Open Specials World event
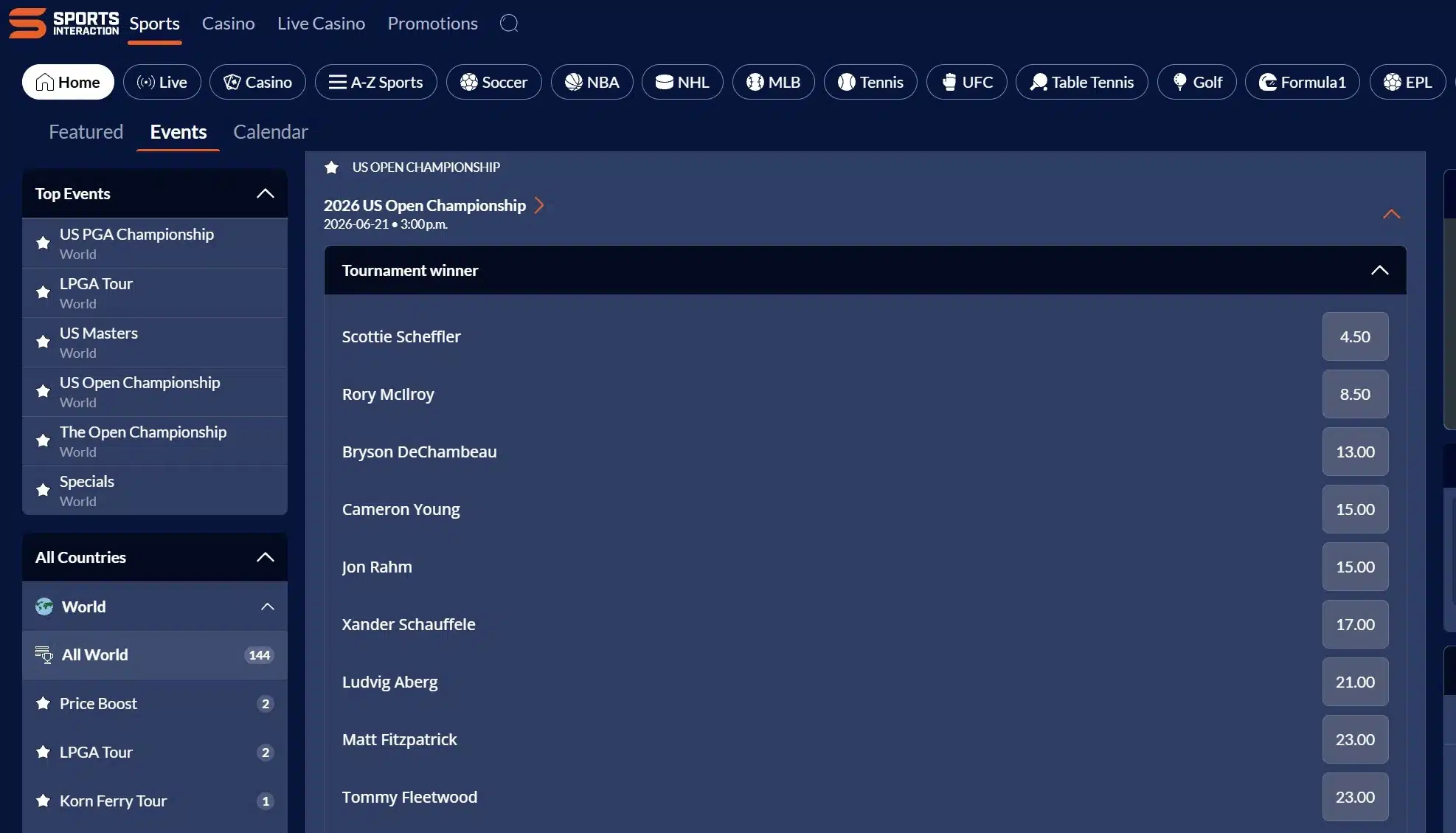 click(155, 491)
